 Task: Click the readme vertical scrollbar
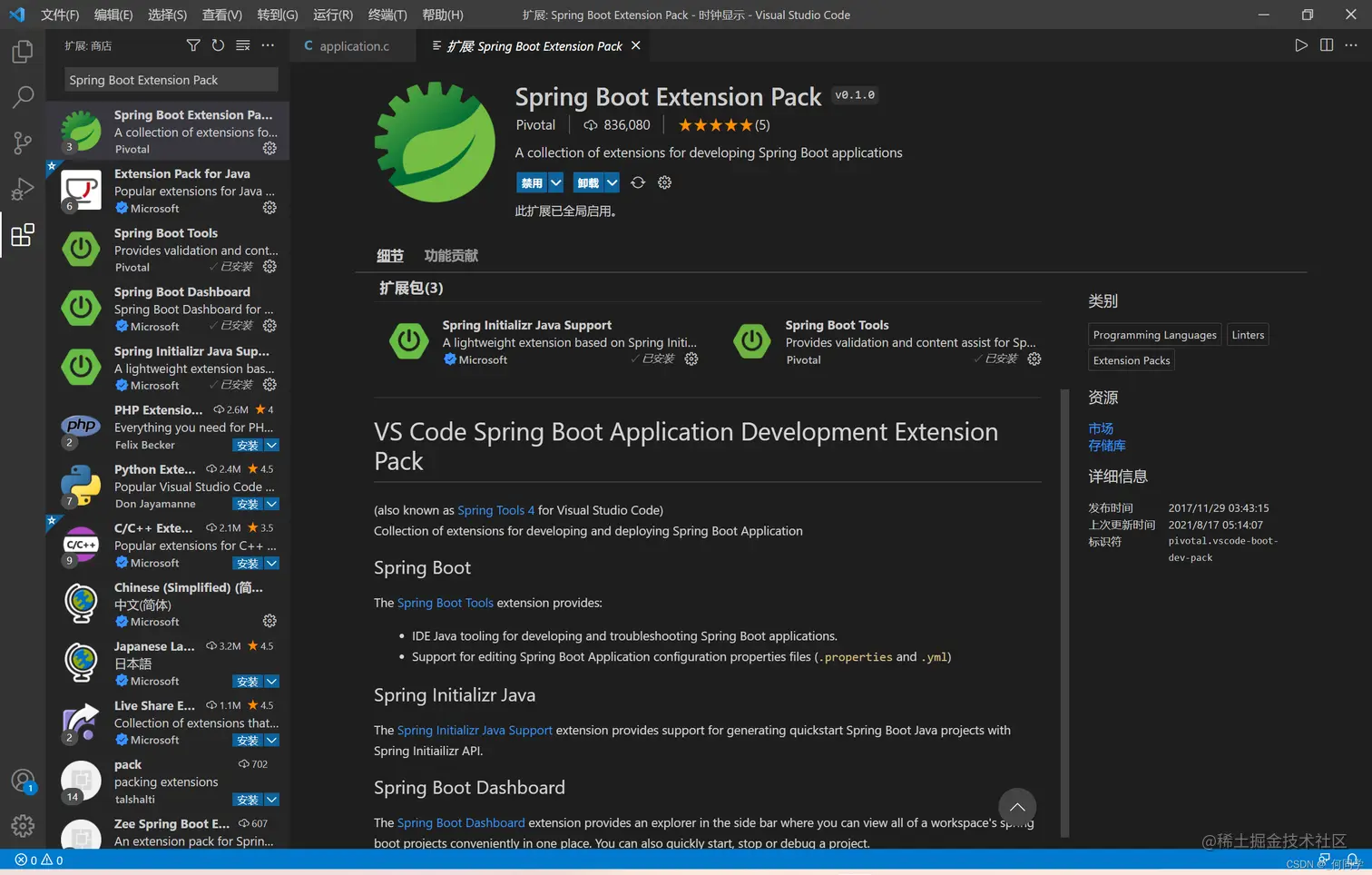[1065, 614]
